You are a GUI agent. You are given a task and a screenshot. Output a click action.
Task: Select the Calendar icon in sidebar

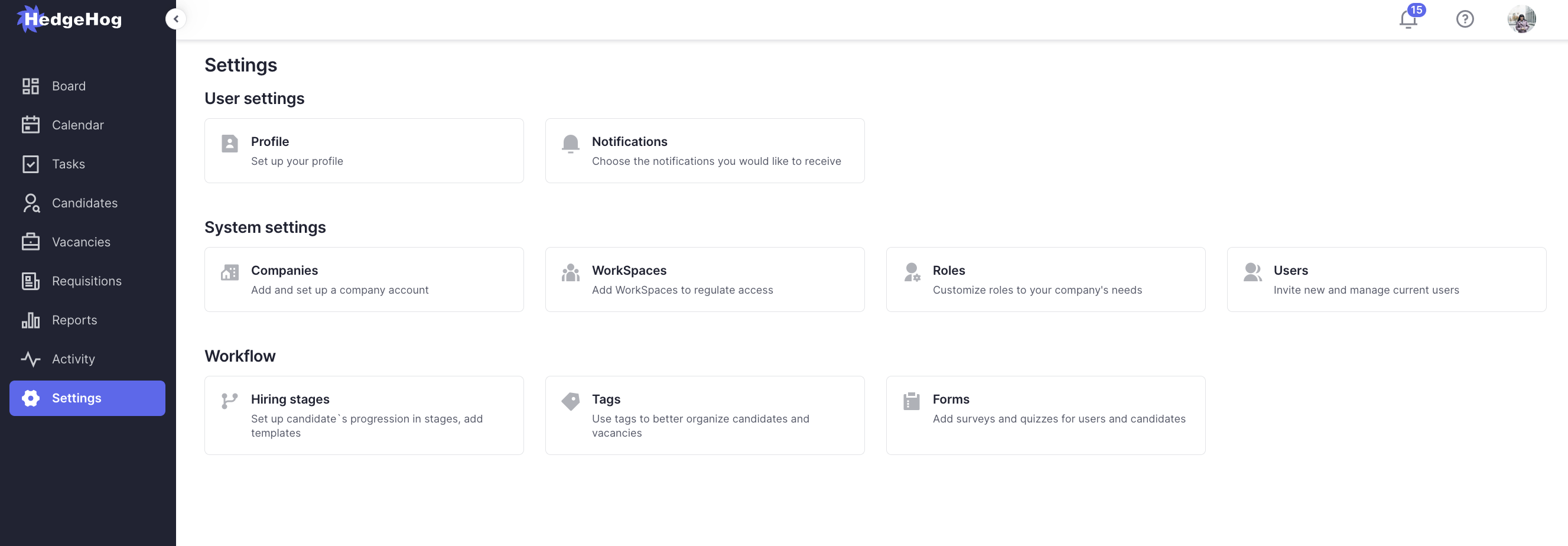pos(31,125)
